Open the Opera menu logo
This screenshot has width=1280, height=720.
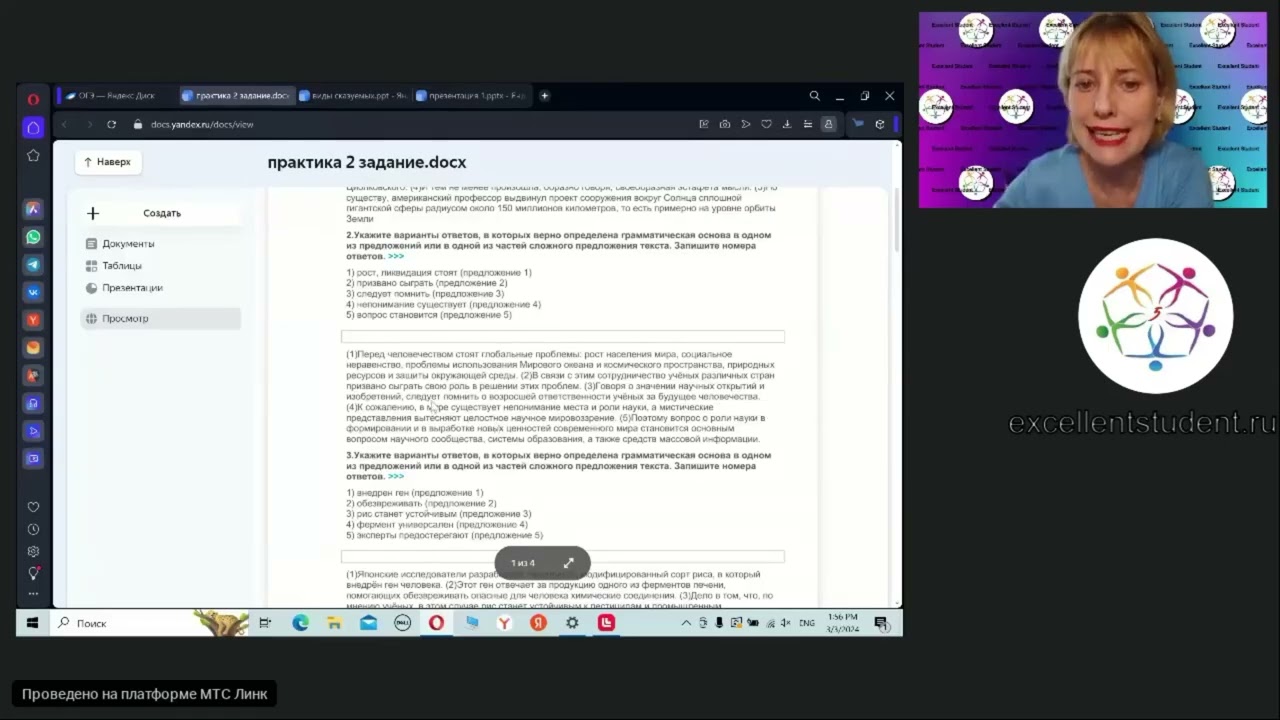[33, 99]
